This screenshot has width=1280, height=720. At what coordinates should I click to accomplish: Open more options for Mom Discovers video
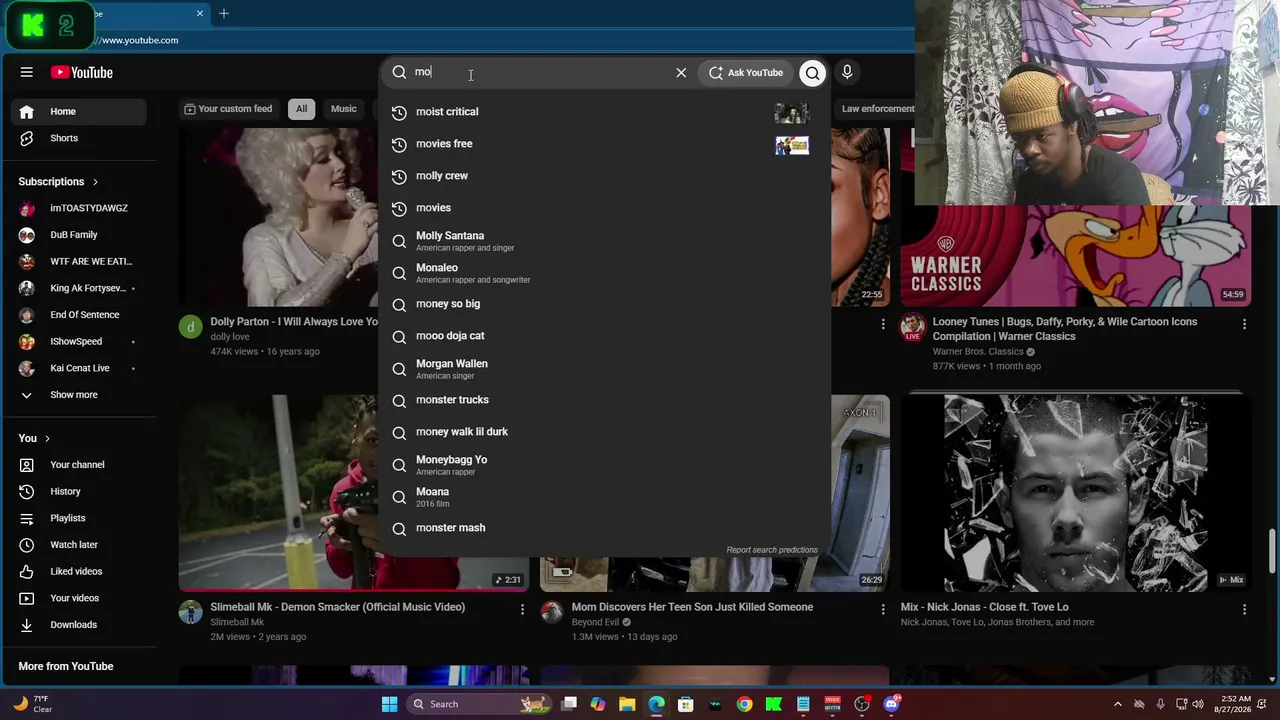(x=883, y=609)
